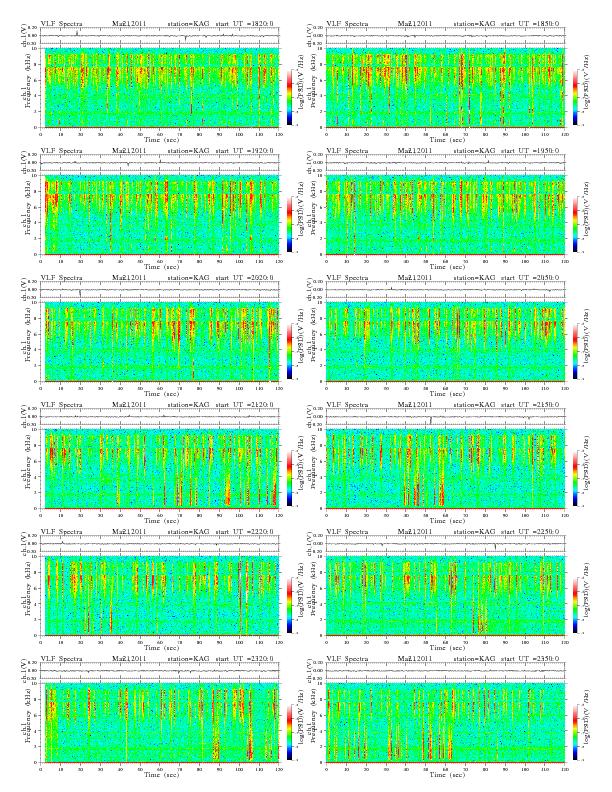Click the ch.1 waveform strip above UT 1850 spectrogram
Screen dimensions: 612x792
pos(445,36)
